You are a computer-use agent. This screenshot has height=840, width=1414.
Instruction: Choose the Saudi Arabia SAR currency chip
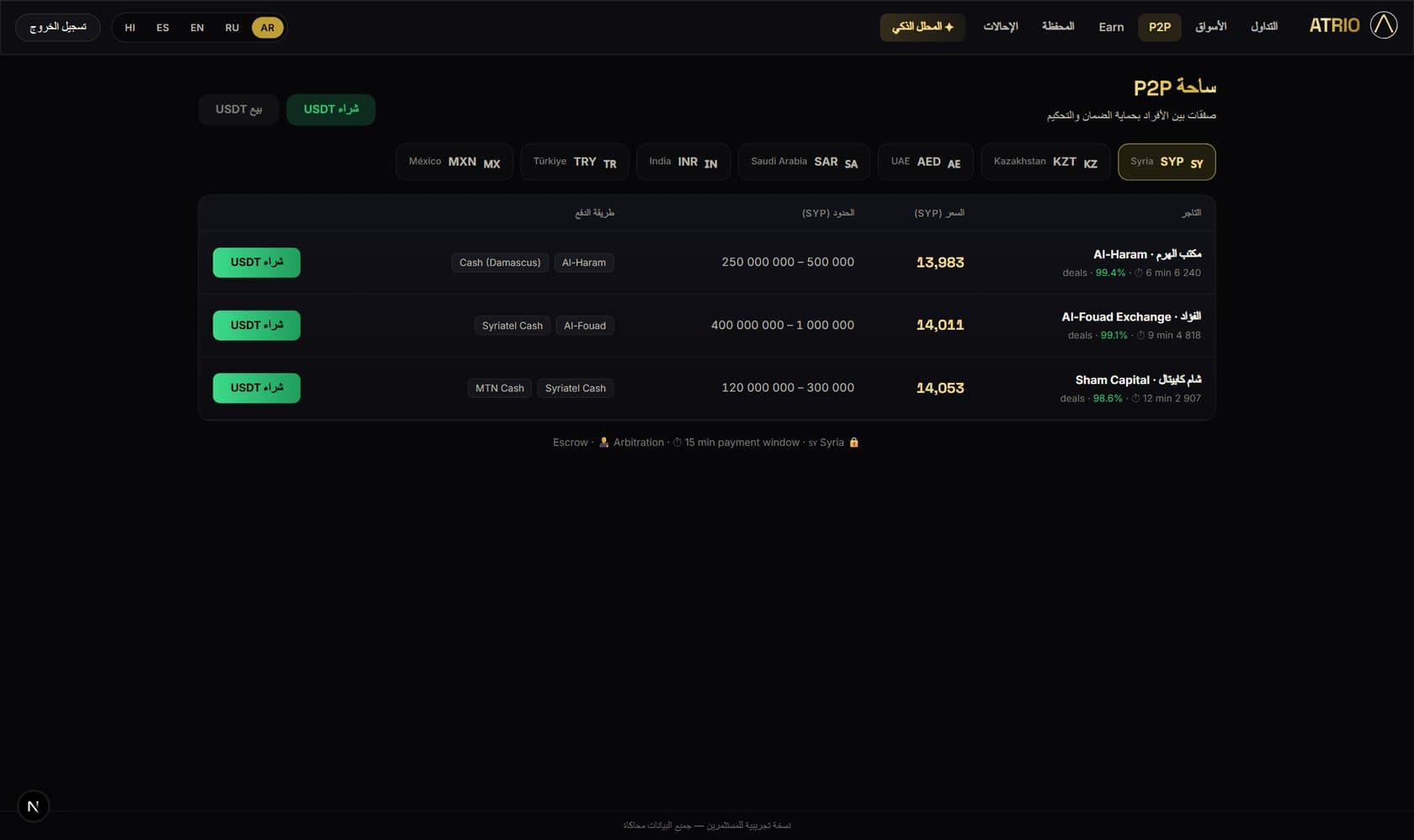click(x=805, y=162)
